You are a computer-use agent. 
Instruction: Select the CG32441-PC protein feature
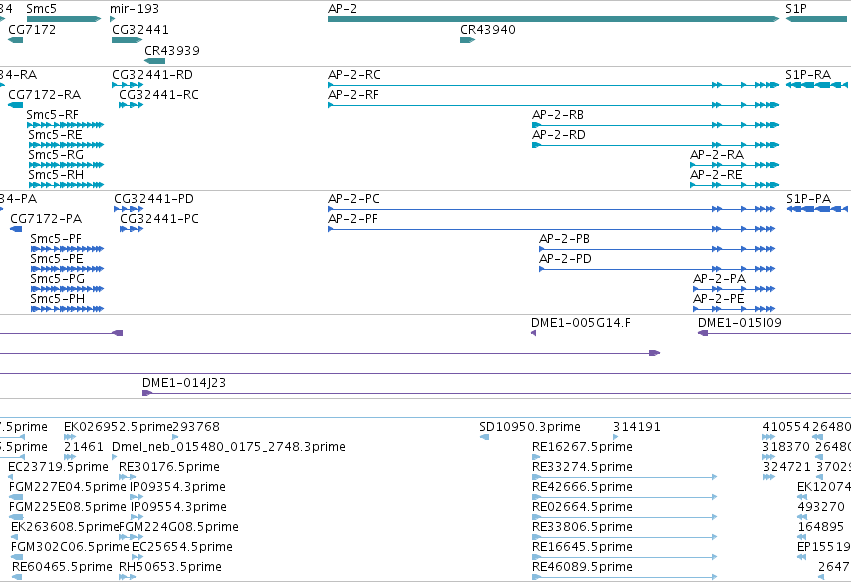tap(131, 229)
